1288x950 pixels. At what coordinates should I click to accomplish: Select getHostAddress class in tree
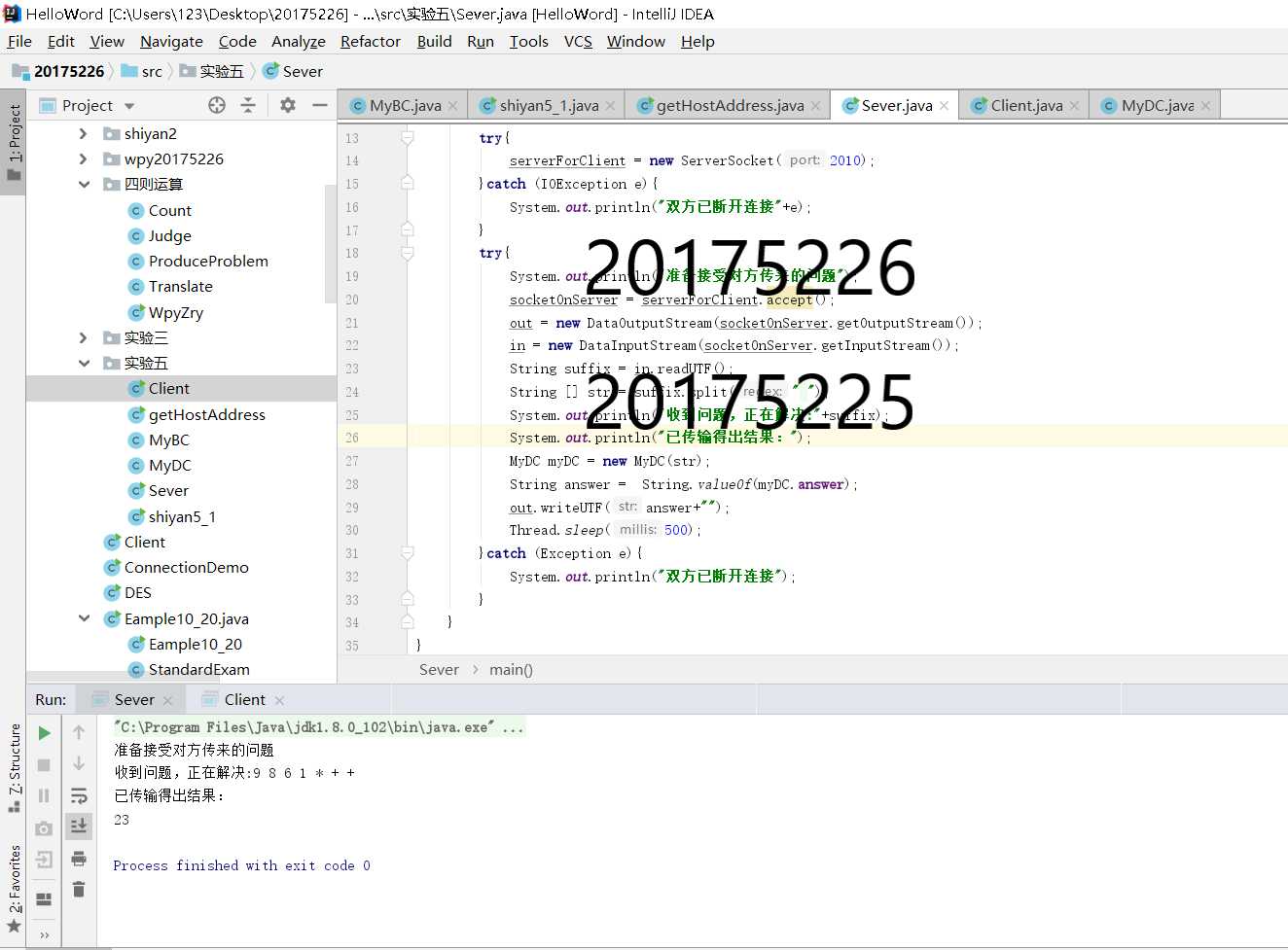pyautogui.click(x=206, y=414)
